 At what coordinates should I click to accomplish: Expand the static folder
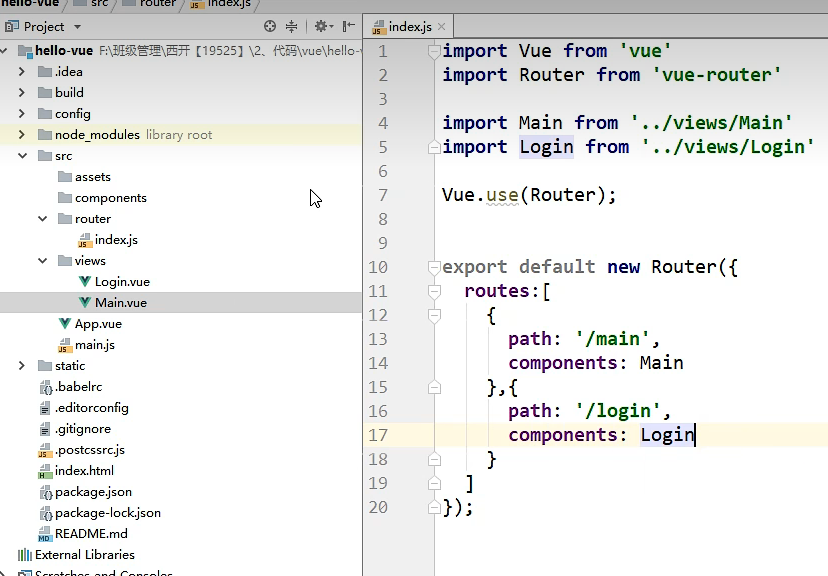click(22, 365)
